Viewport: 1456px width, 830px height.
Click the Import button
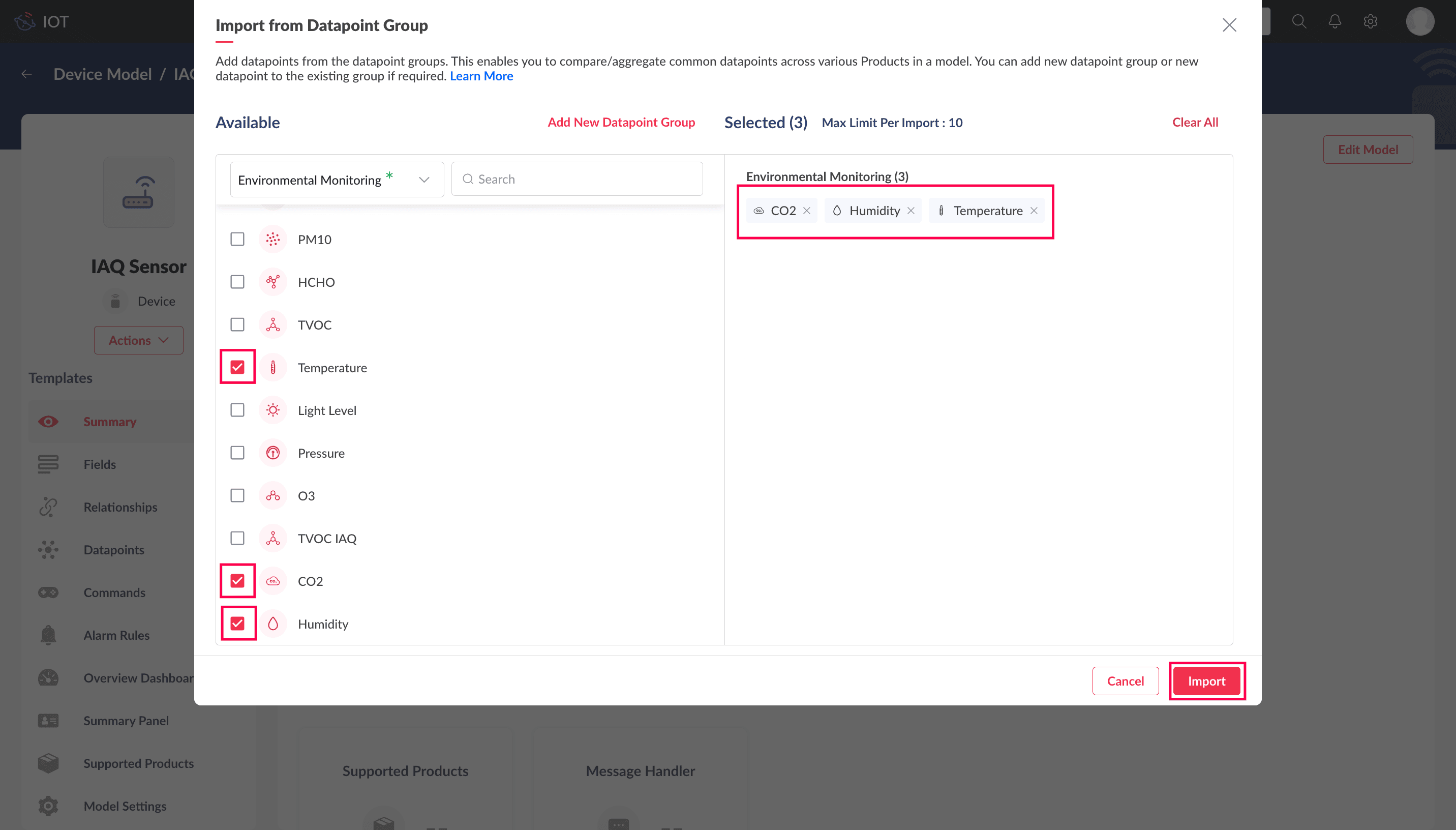click(x=1206, y=680)
